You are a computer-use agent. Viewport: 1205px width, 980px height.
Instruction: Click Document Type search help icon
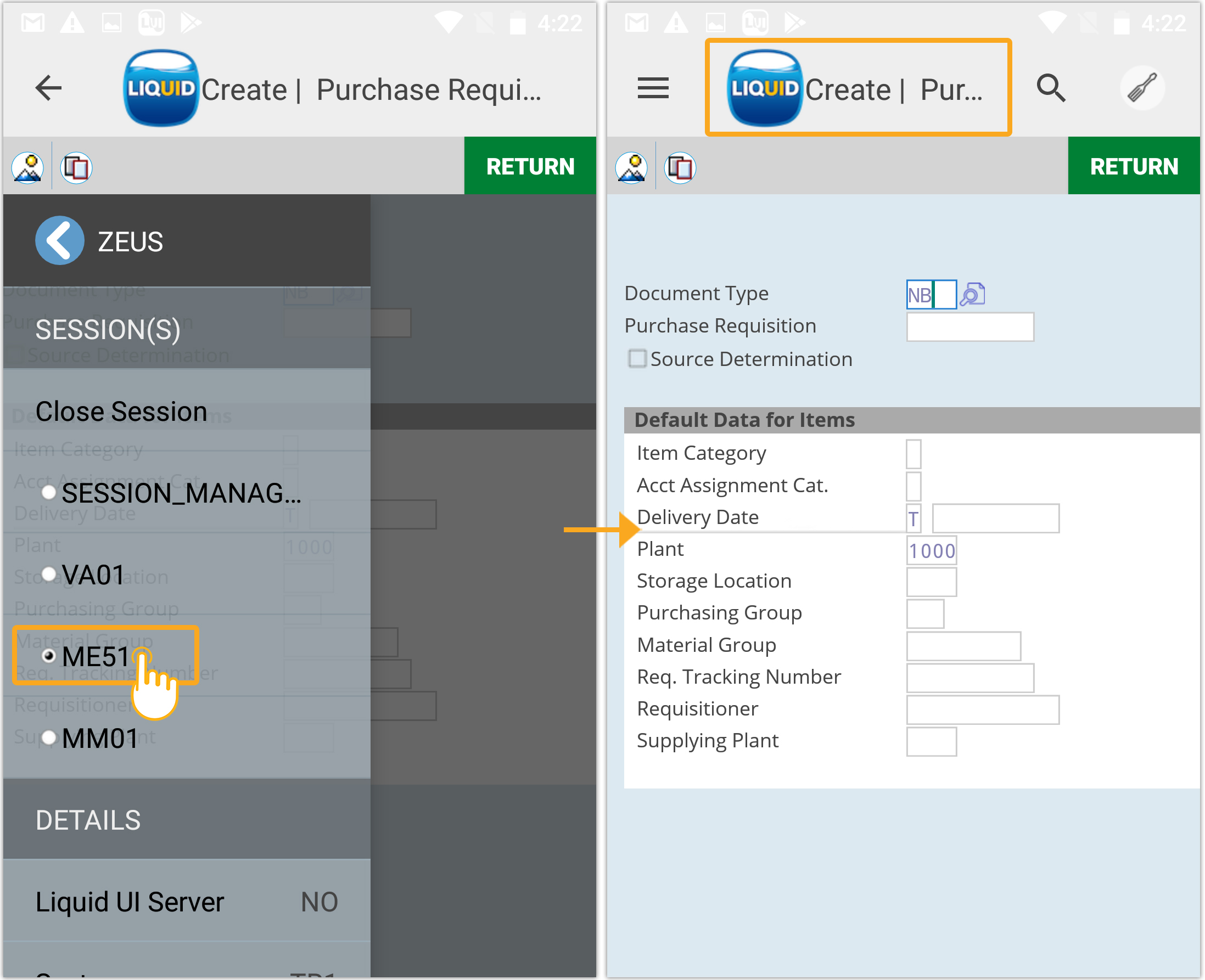pyautogui.click(x=972, y=294)
